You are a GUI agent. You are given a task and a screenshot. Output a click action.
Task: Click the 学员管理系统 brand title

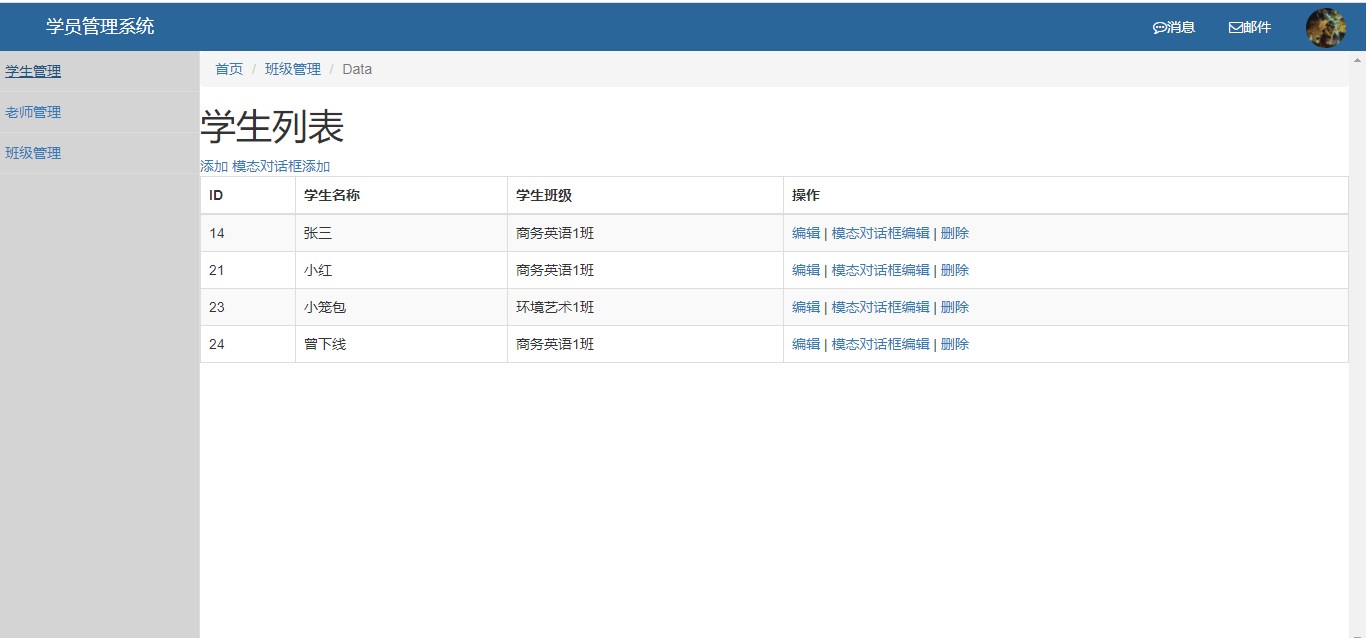(x=100, y=27)
